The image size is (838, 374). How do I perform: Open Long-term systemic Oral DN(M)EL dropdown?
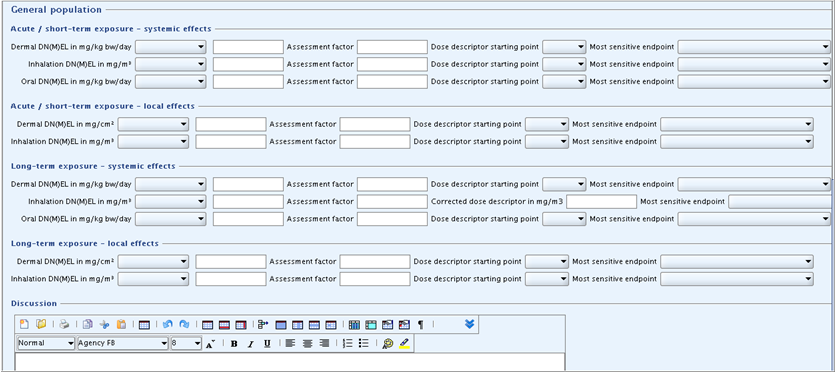(170, 219)
